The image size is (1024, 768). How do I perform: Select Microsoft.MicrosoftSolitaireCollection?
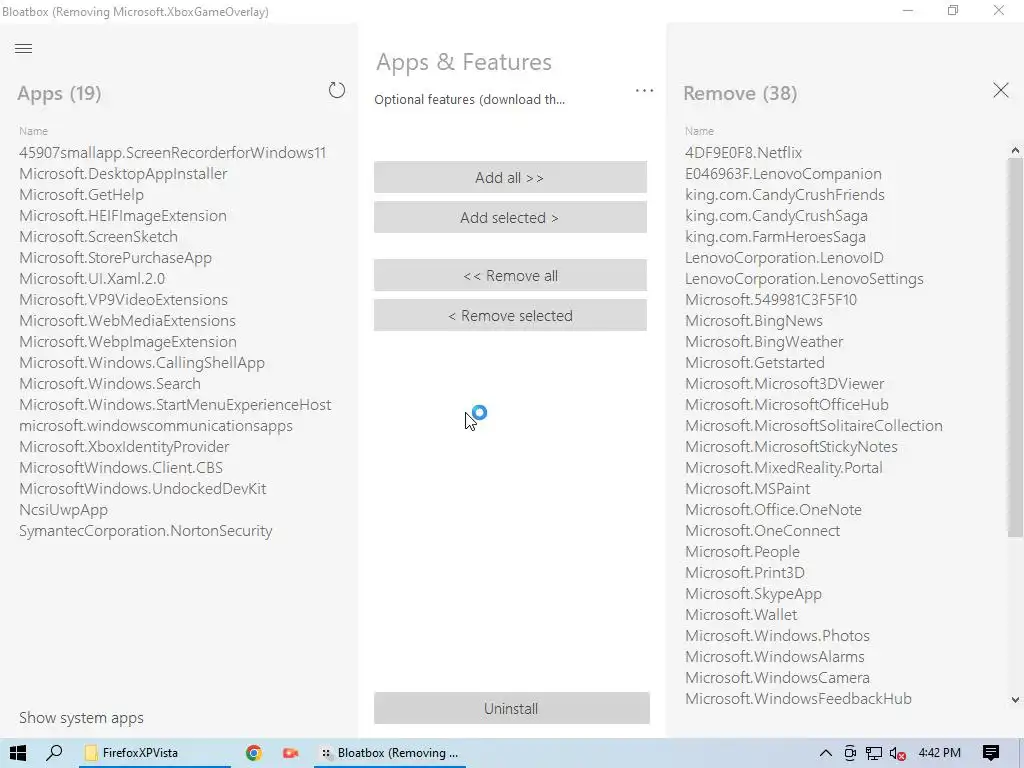pyautogui.click(x=814, y=426)
